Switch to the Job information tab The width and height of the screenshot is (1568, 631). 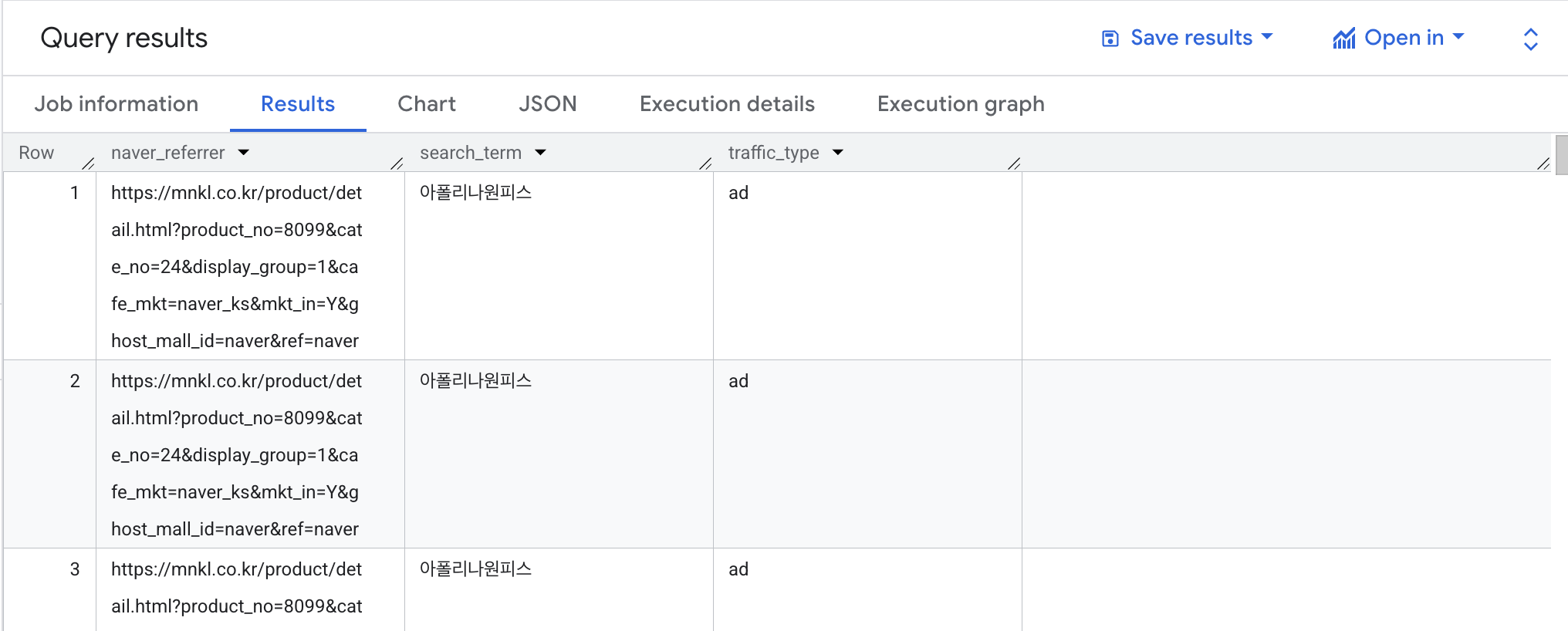click(117, 104)
